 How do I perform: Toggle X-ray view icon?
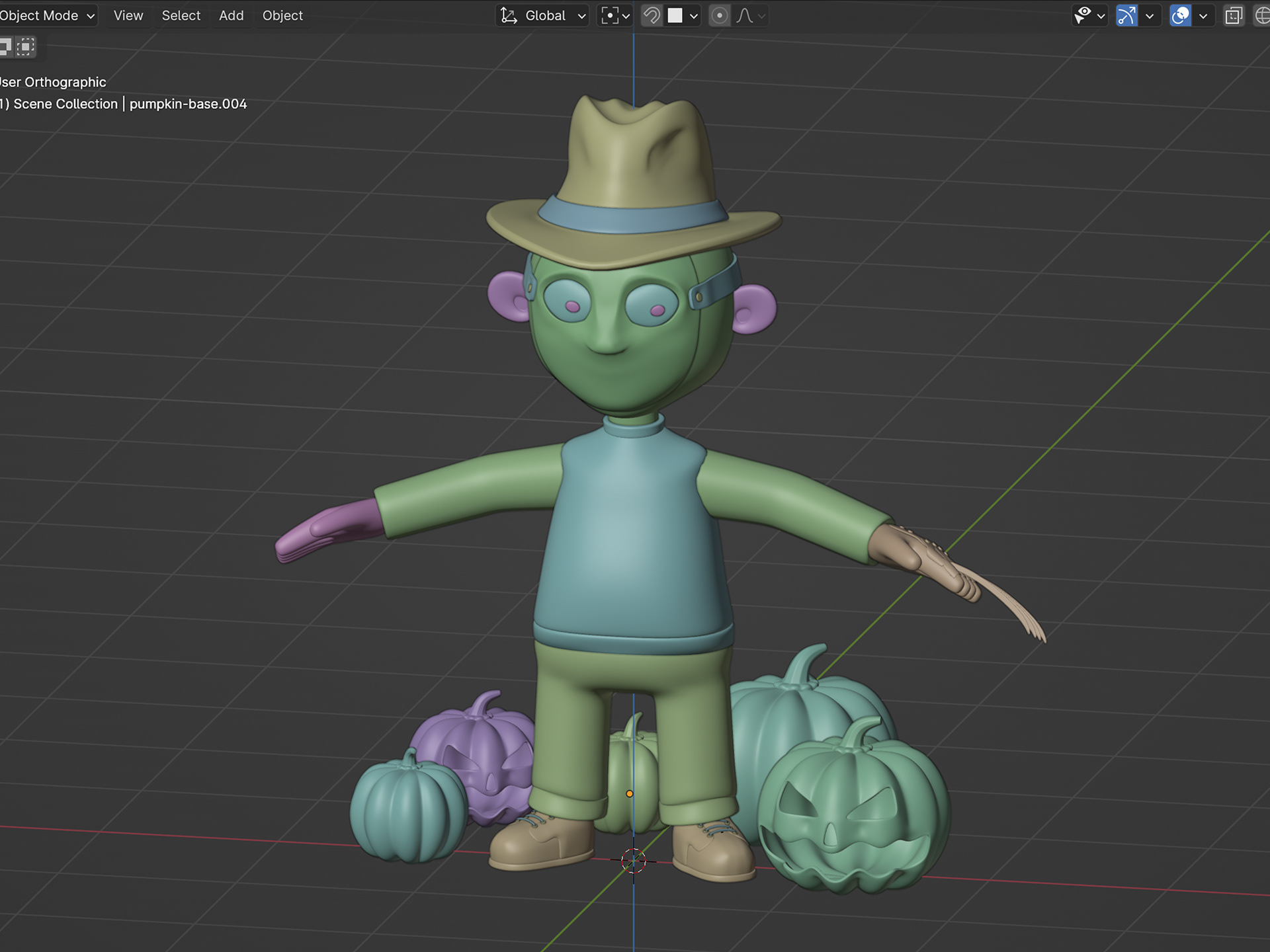pos(1234,15)
